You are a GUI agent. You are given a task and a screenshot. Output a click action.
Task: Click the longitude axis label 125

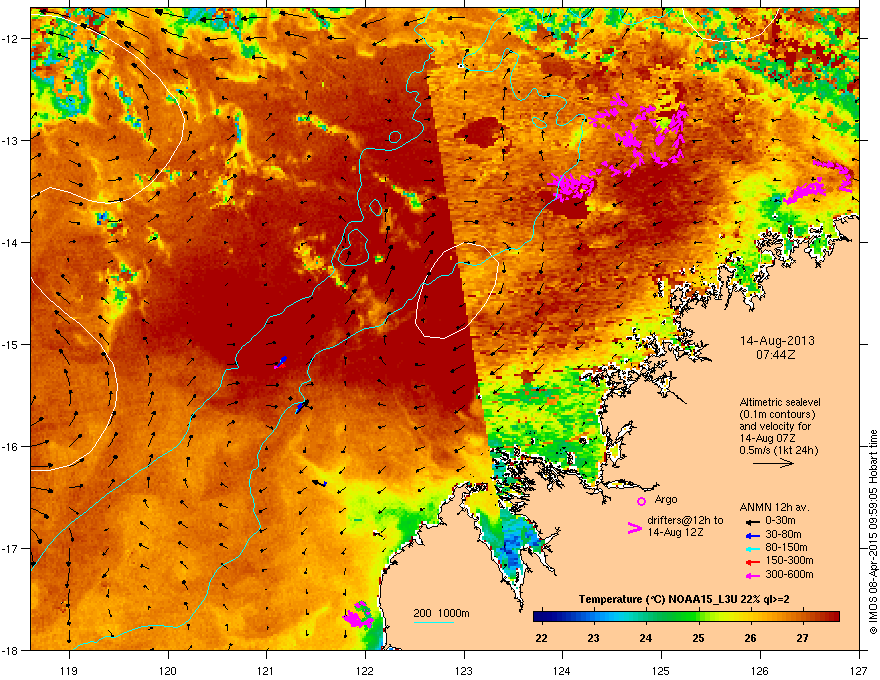pos(661,670)
